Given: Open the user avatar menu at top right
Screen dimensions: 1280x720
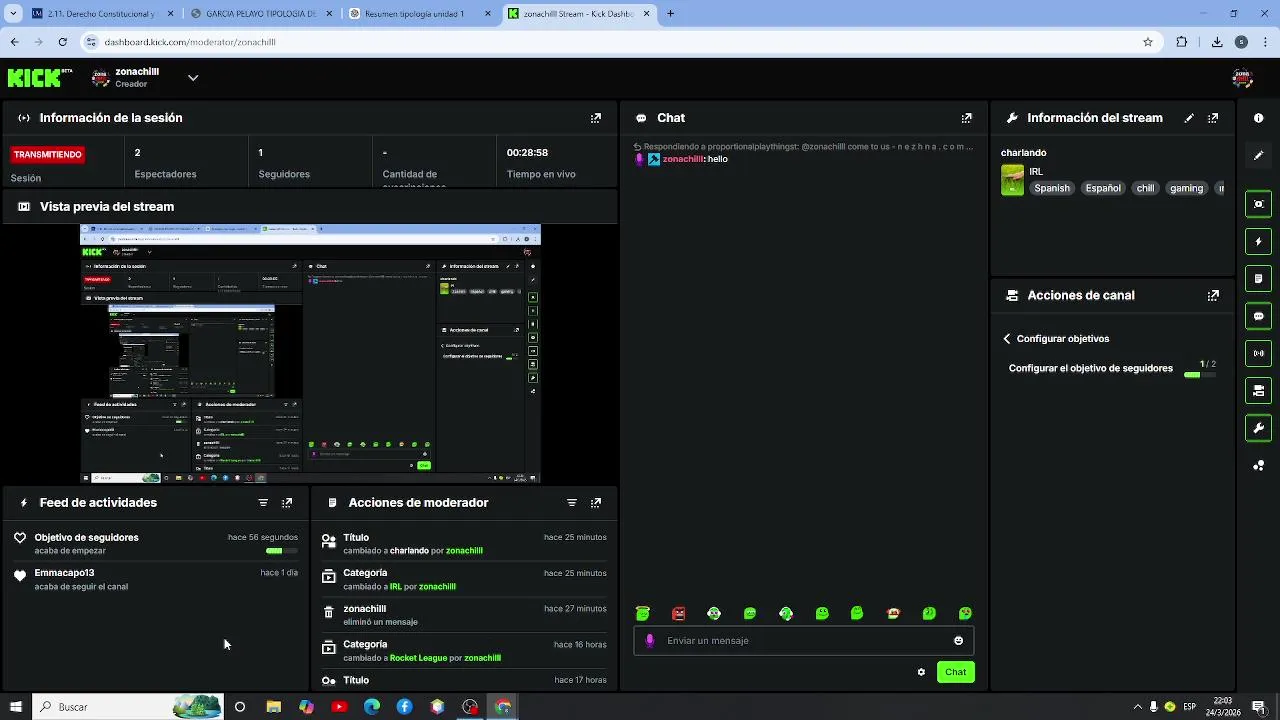Looking at the screenshot, I should [1243, 78].
